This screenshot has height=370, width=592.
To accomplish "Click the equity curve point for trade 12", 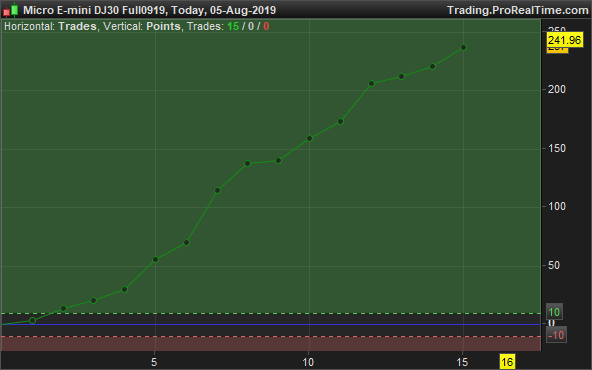I will pyautogui.click(x=371, y=83).
